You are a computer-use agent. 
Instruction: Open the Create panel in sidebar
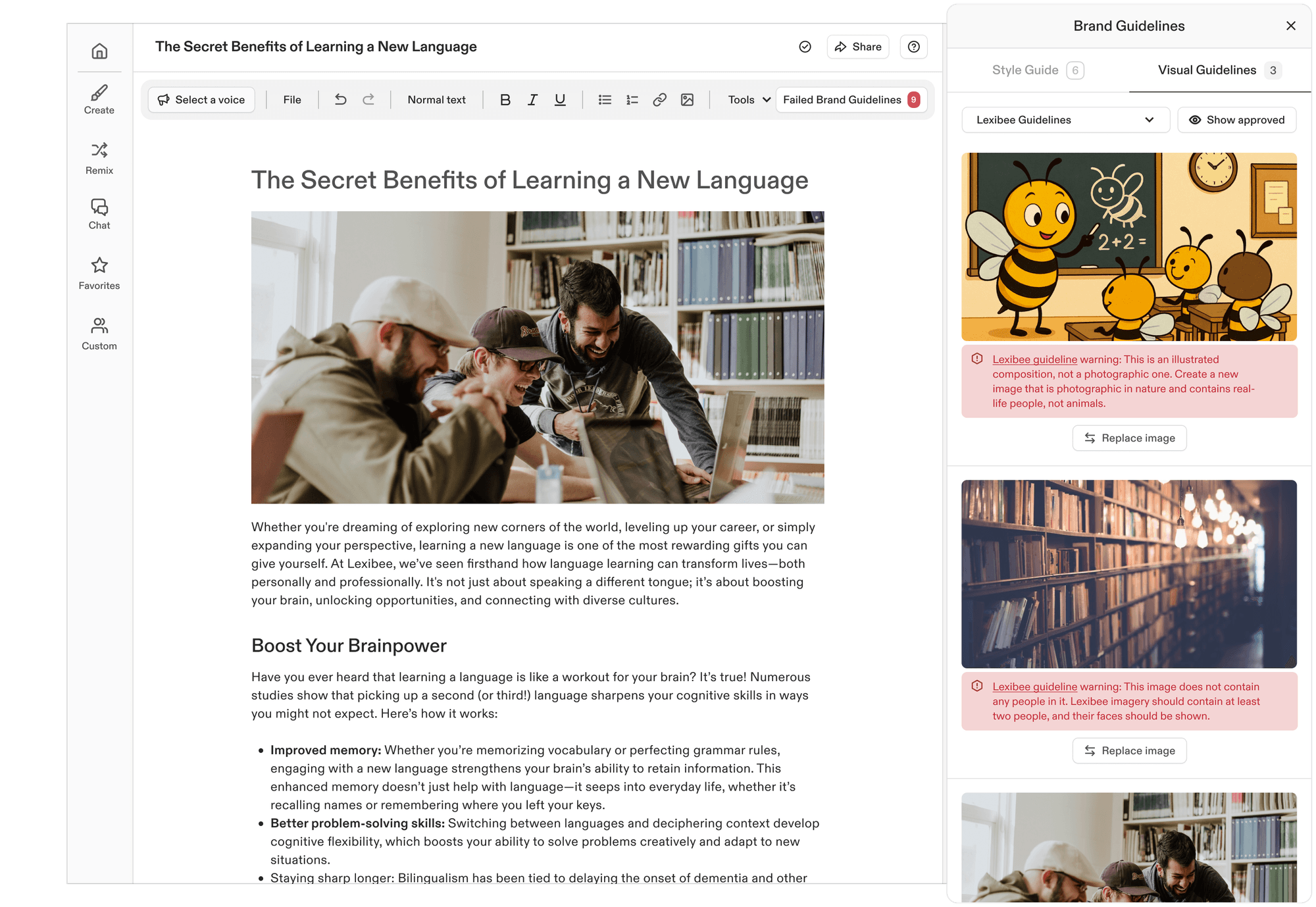coord(99,97)
